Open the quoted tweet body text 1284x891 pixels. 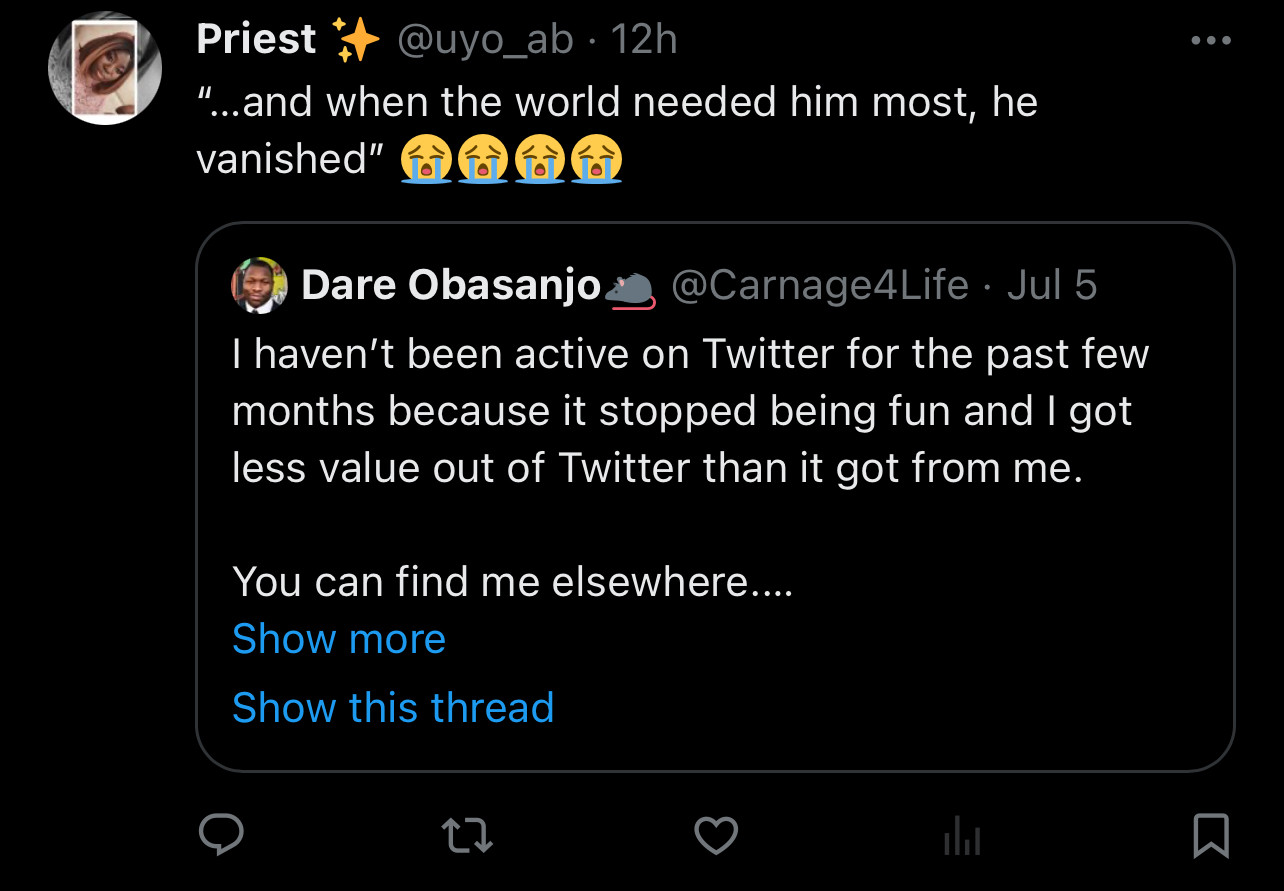click(690, 412)
